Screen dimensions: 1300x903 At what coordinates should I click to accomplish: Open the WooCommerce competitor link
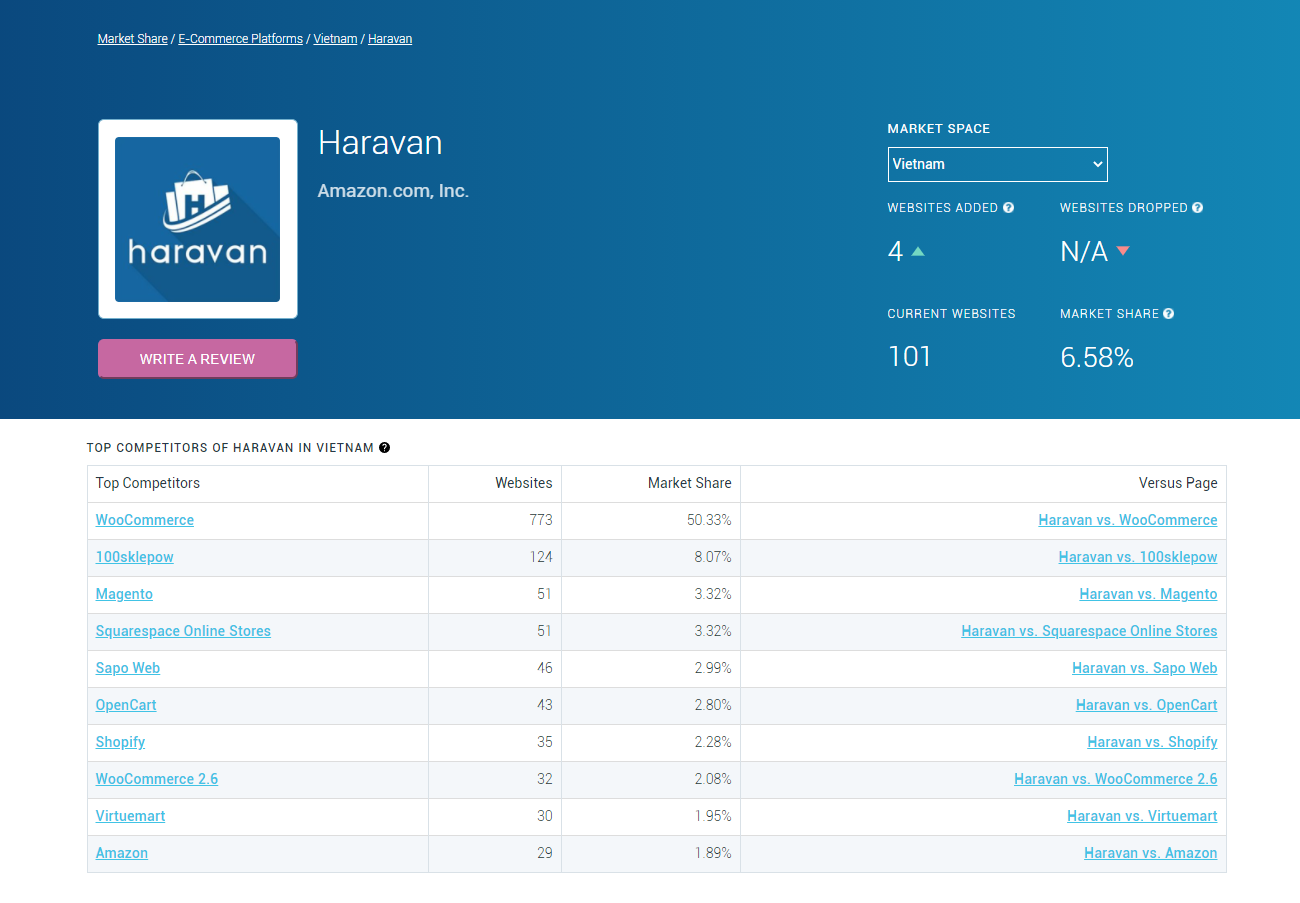coord(144,520)
